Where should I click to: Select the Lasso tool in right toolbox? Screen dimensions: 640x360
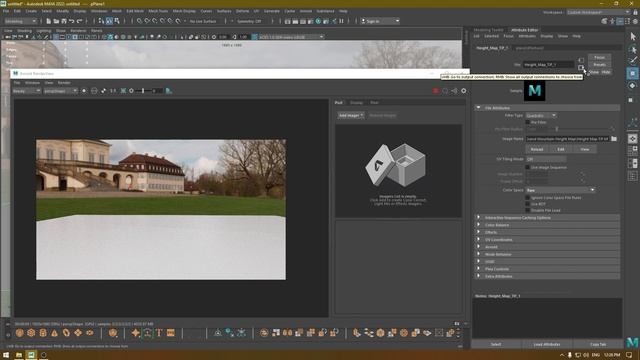[x=633, y=49]
